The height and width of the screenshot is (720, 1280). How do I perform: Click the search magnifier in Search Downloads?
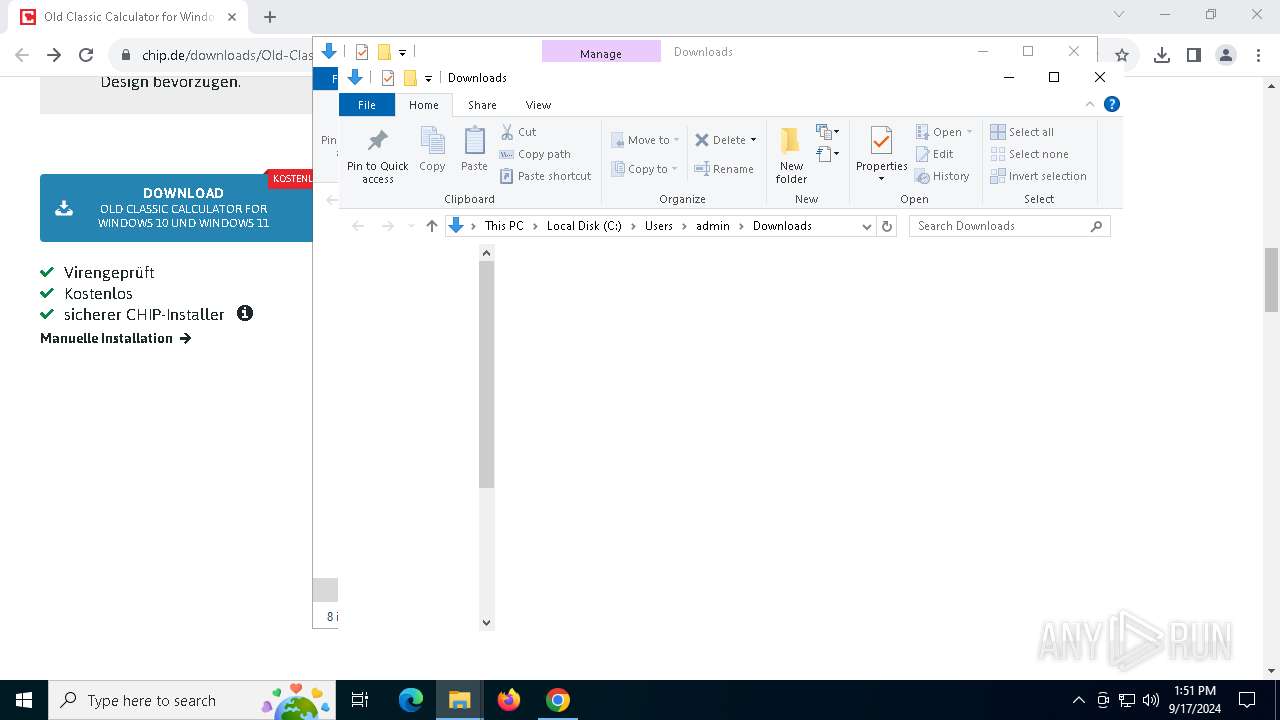1096,226
